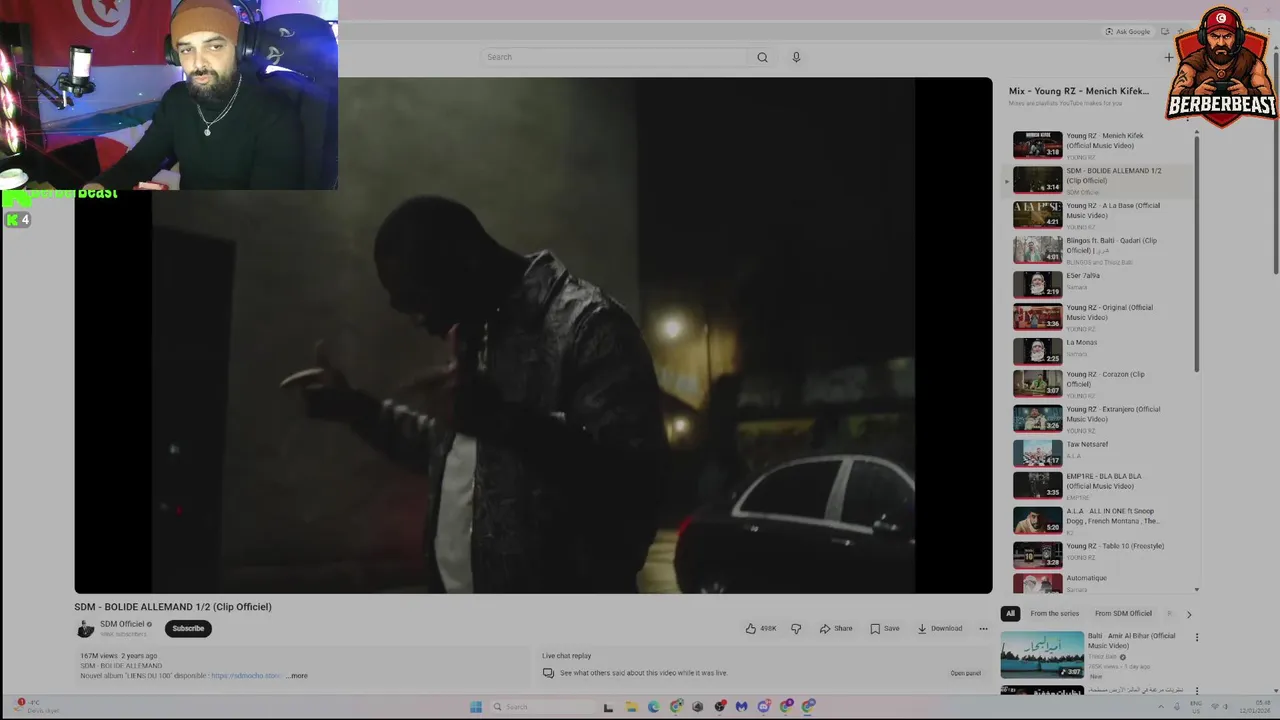Download the video

940,628
